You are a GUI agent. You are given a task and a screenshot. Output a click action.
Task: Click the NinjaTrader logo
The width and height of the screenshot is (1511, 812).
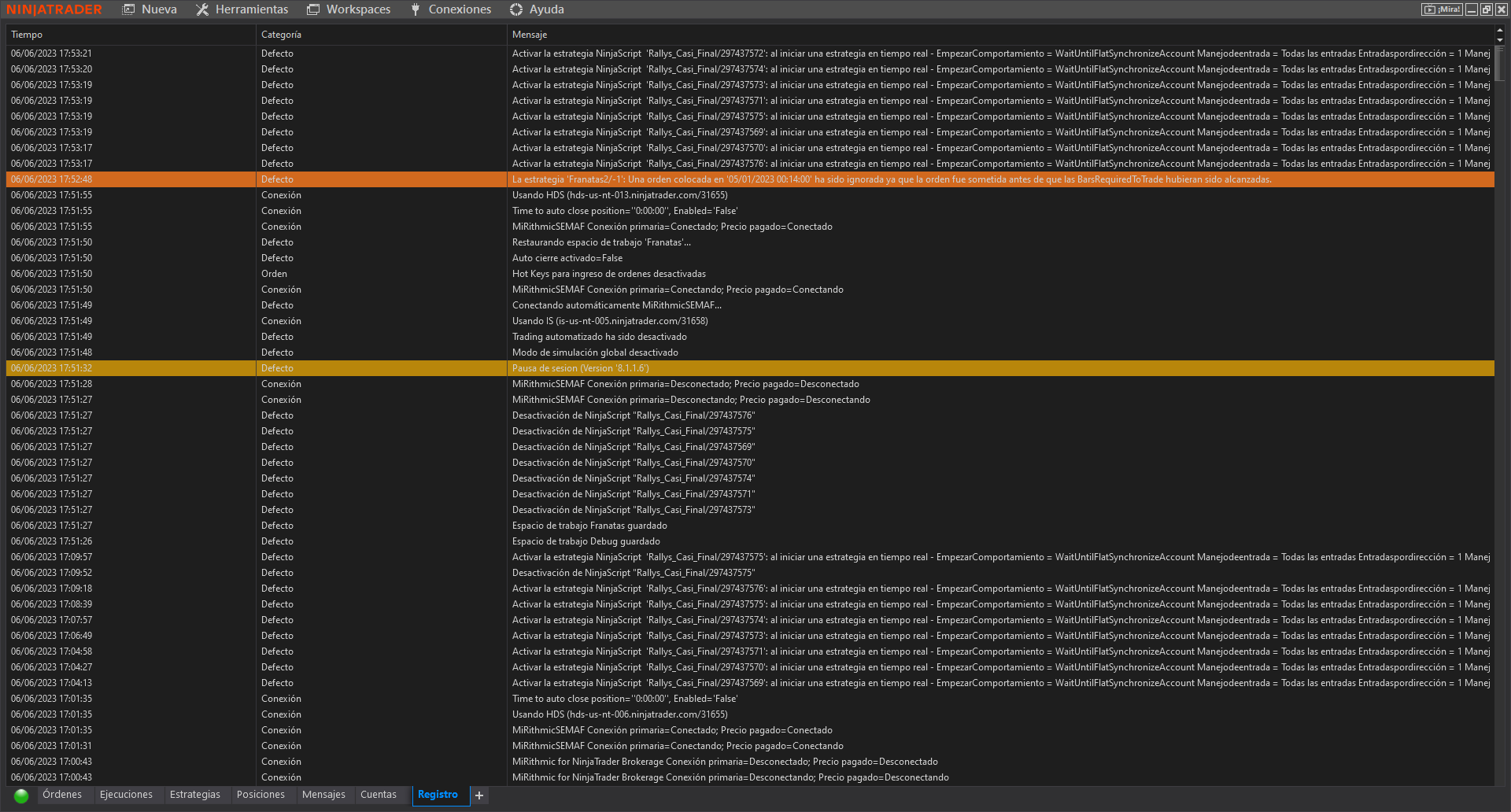[x=54, y=9]
